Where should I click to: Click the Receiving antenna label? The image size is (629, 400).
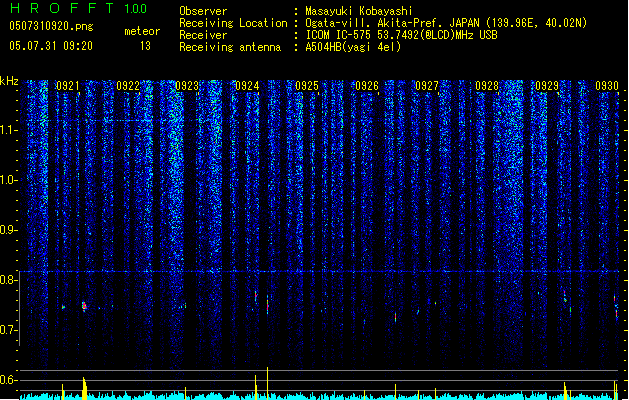(230, 47)
